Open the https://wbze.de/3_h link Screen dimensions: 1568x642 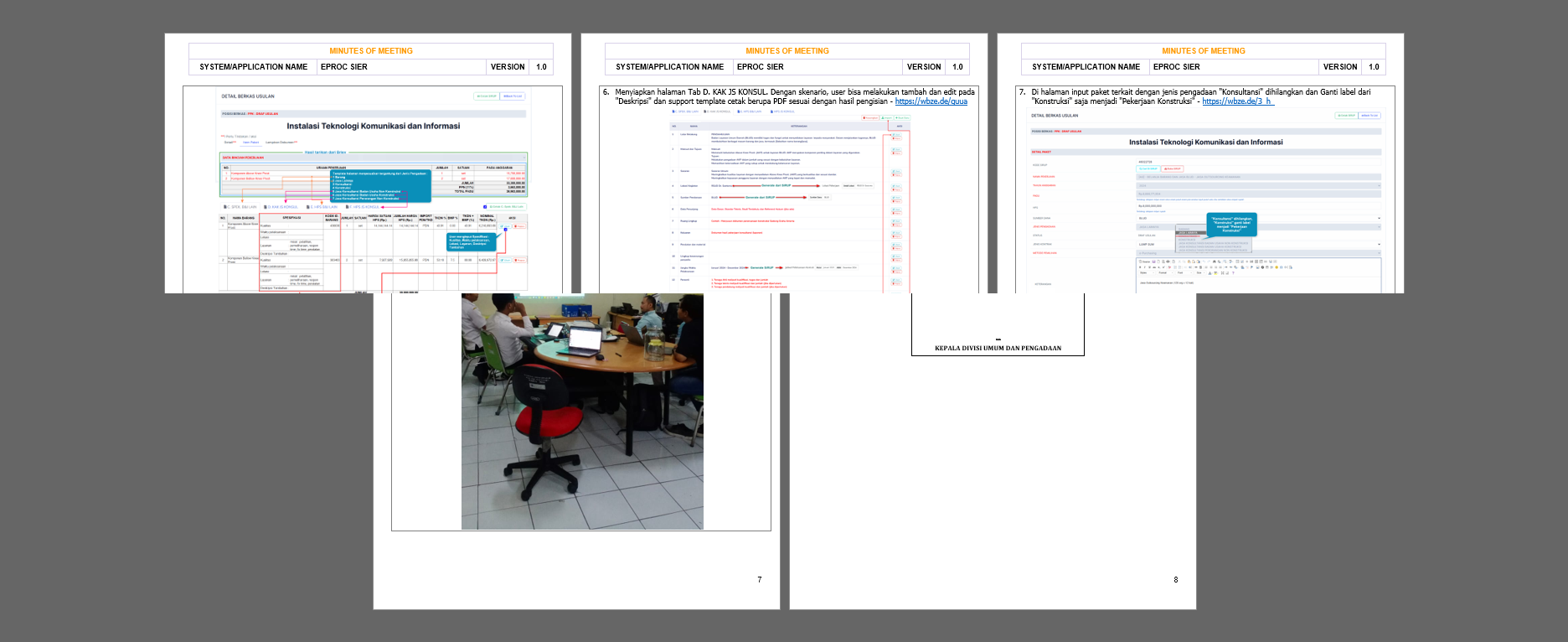tap(1237, 101)
